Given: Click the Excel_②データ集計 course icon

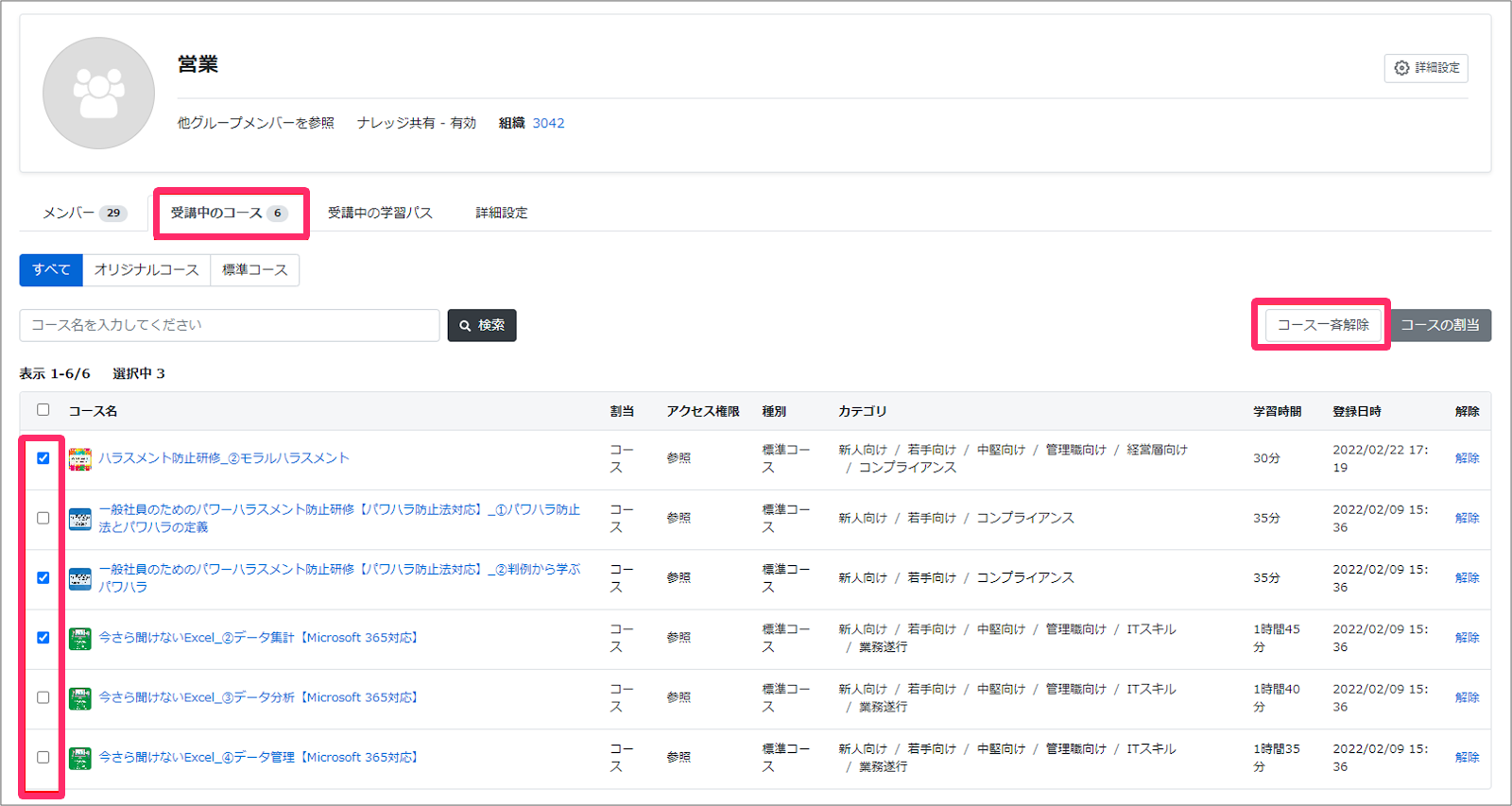Looking at the screenshot, I should click(80, 639).
